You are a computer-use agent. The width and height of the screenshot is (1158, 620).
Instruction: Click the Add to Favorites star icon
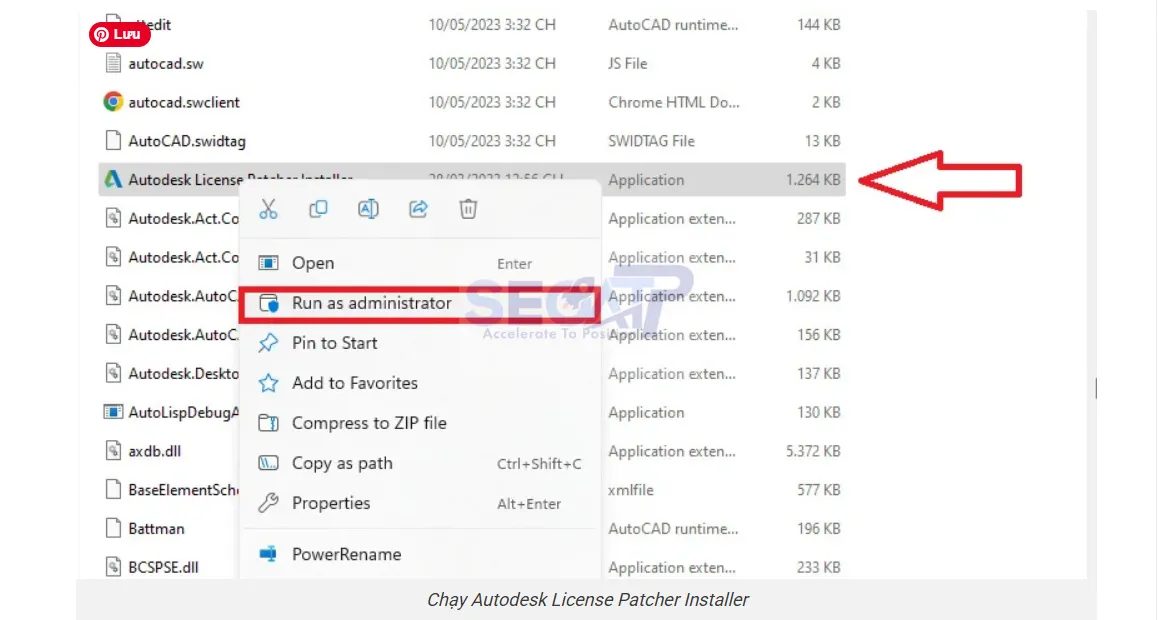click(x=268, y=383)
